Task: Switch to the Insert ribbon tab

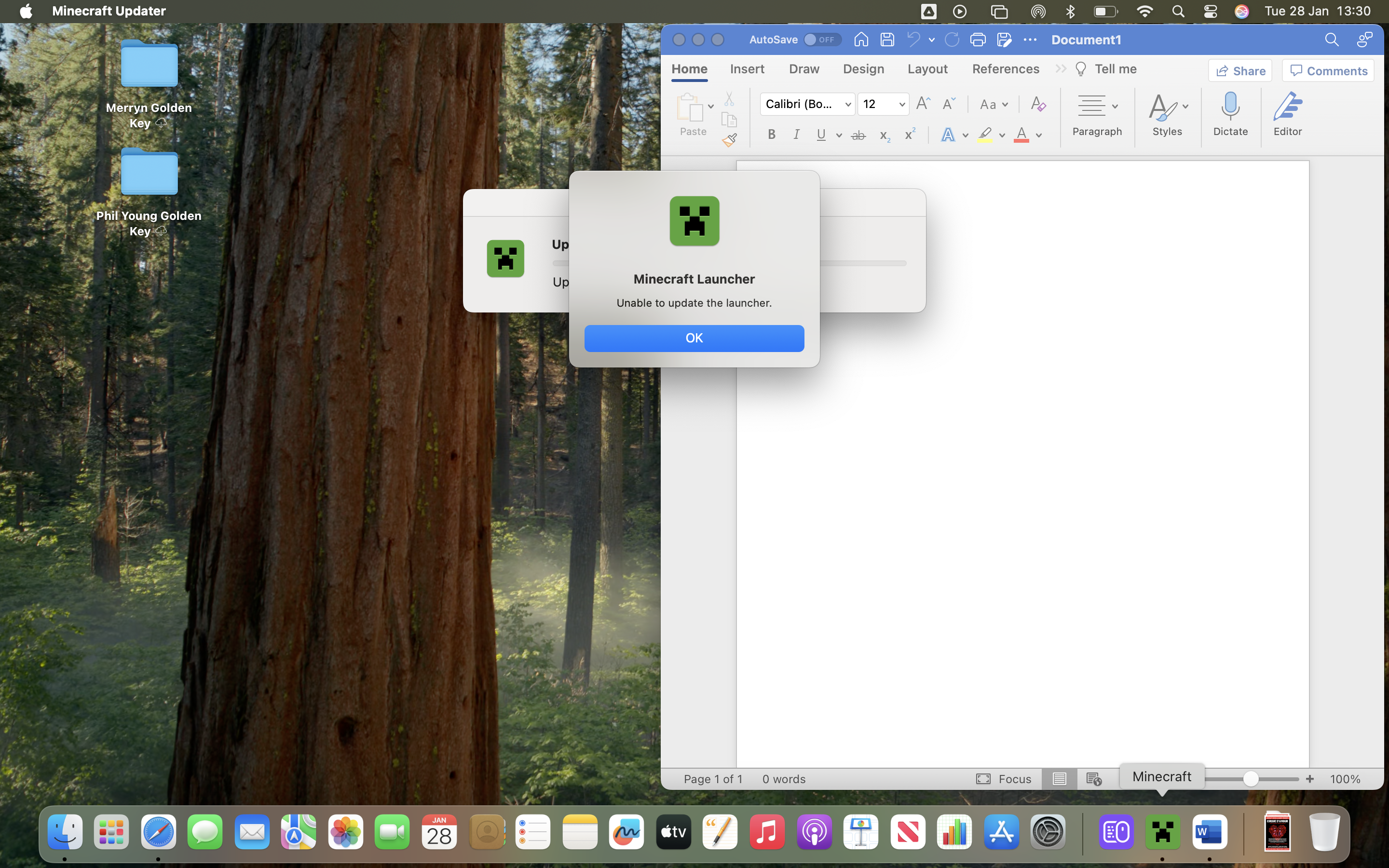Action: click(x=747, y=69)
